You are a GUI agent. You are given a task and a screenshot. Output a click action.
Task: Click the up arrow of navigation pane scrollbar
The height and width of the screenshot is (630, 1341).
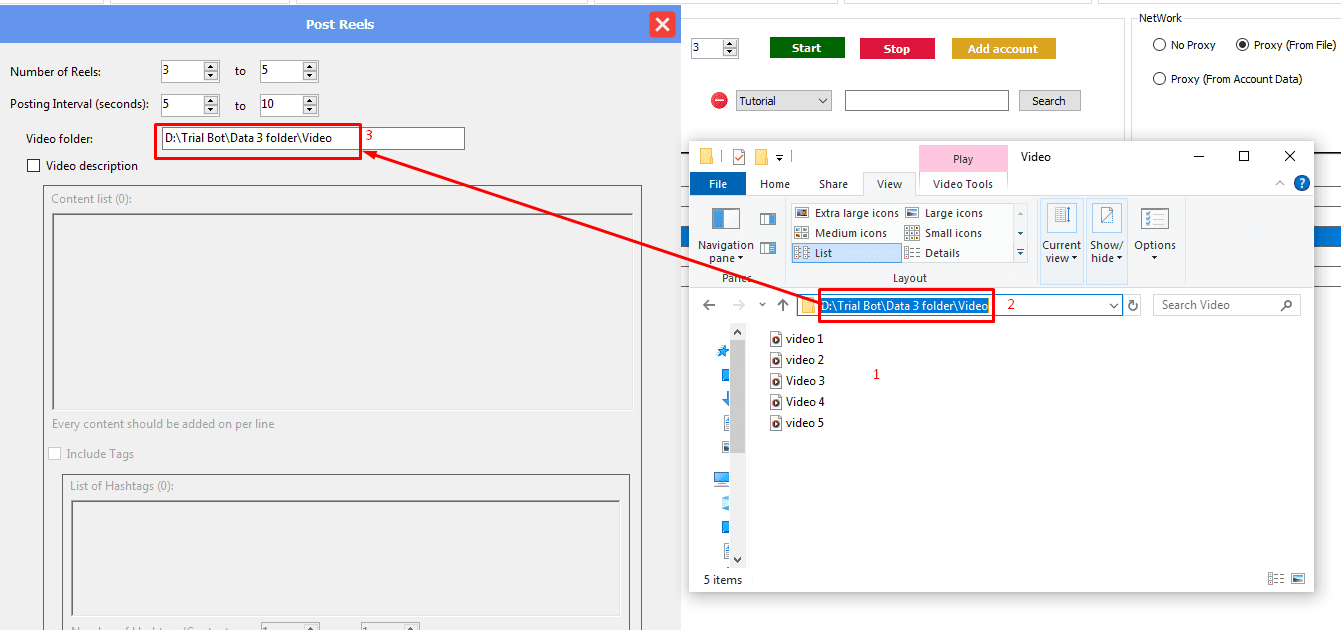click(x=738, y=331)
